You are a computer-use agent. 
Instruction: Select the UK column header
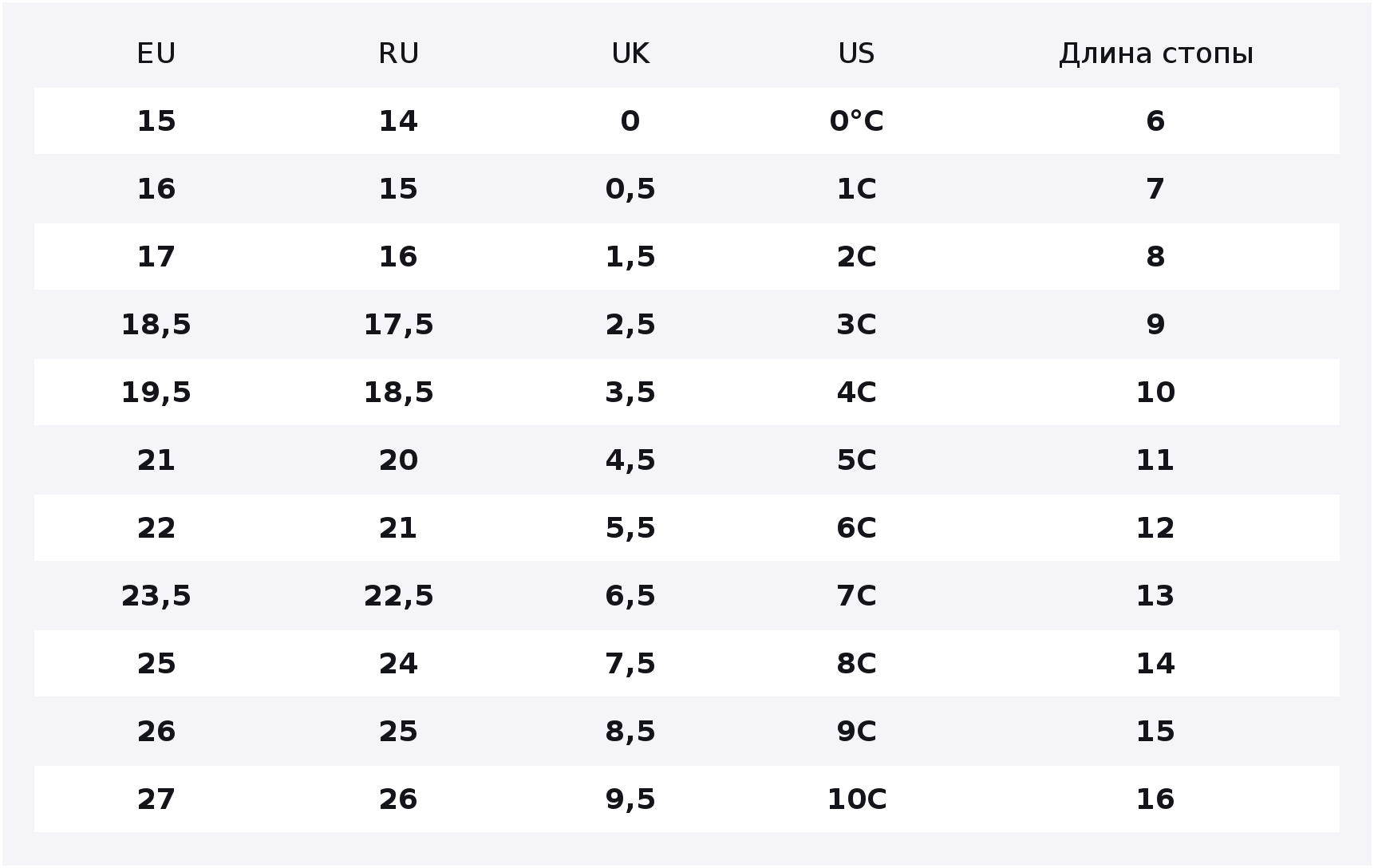630,53
